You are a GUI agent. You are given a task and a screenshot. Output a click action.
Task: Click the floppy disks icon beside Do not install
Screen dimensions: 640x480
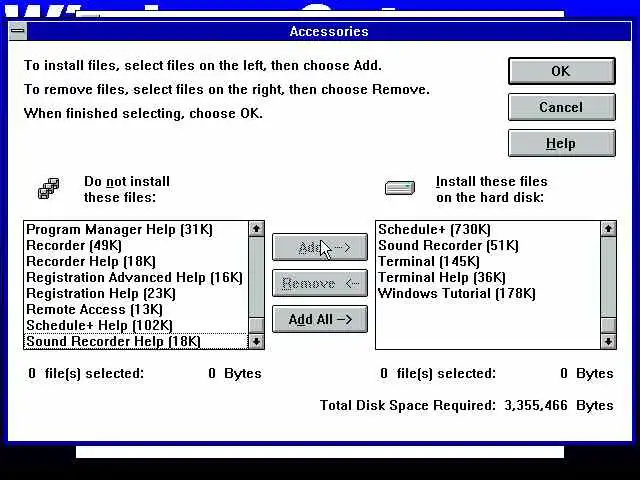[x=49, y=189]
